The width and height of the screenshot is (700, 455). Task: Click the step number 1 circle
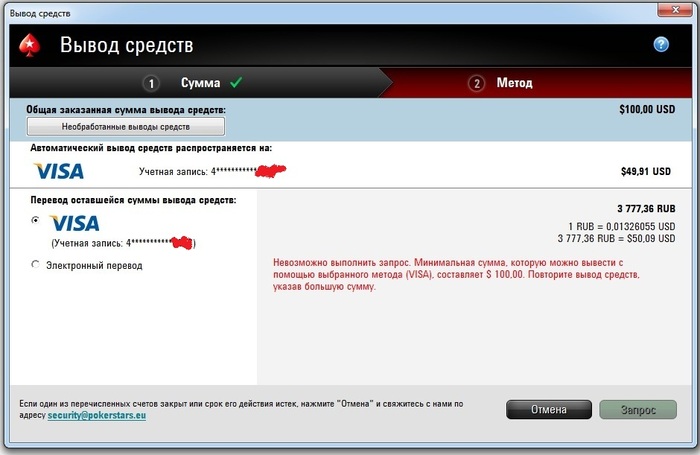tap(151, 83)
